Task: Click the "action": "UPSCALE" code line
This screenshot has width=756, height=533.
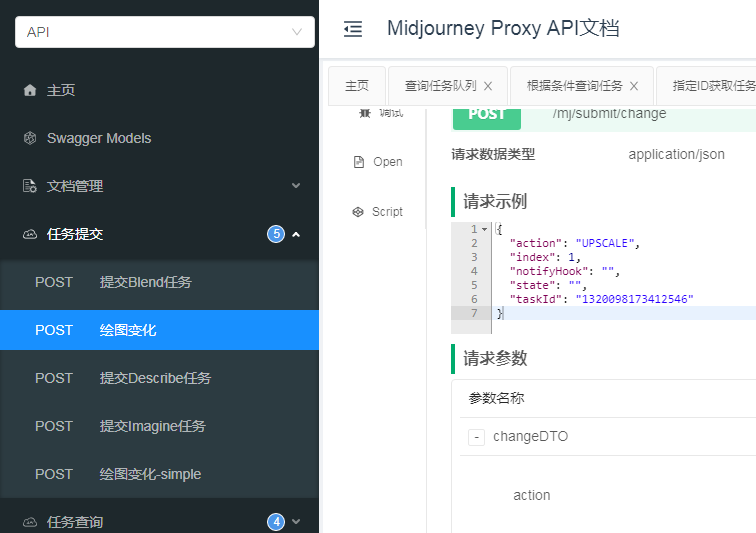Action: pos(574,243)
